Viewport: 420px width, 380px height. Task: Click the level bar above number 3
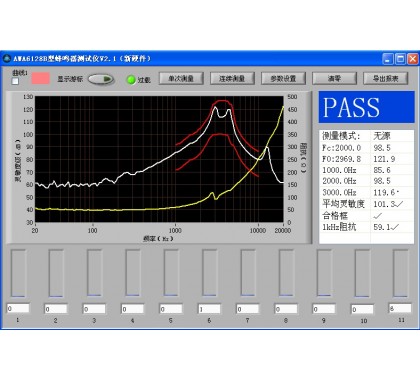click(95, 273)
